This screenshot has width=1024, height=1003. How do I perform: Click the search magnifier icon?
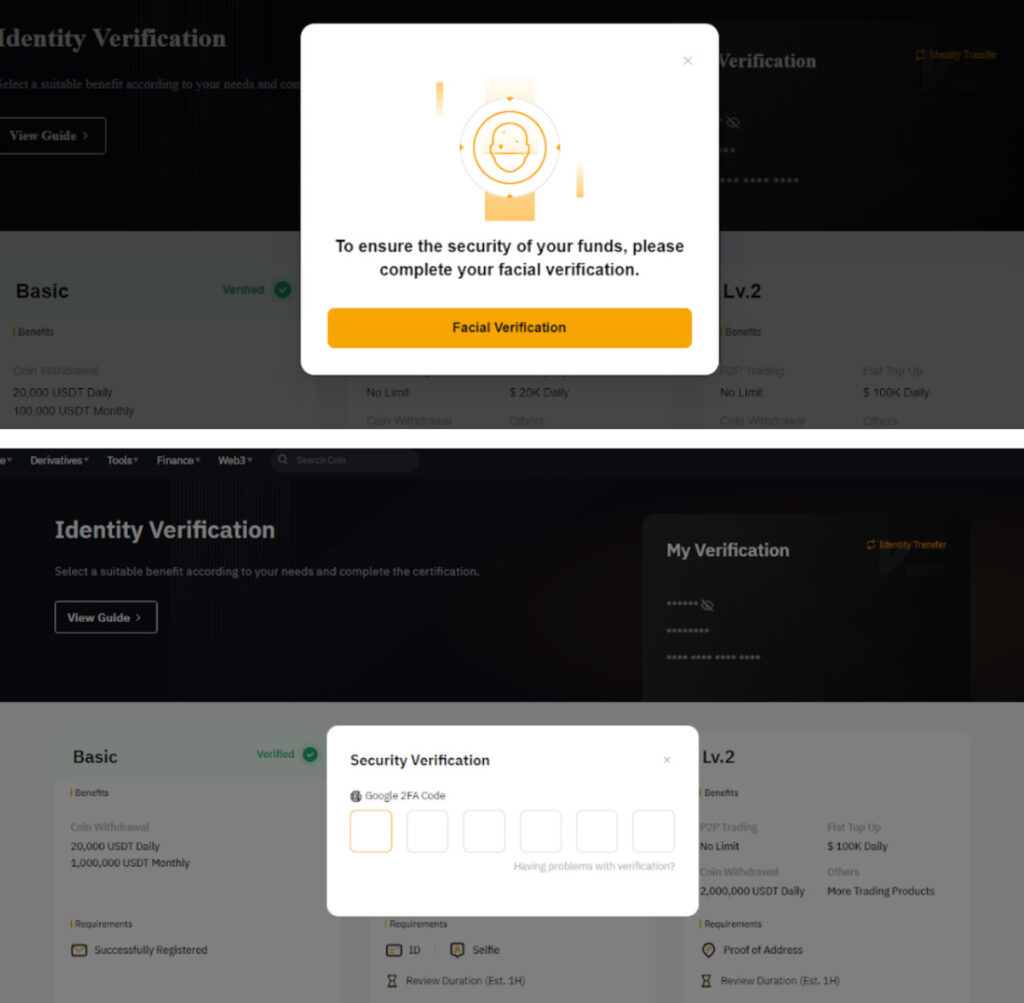coord(283,460)
